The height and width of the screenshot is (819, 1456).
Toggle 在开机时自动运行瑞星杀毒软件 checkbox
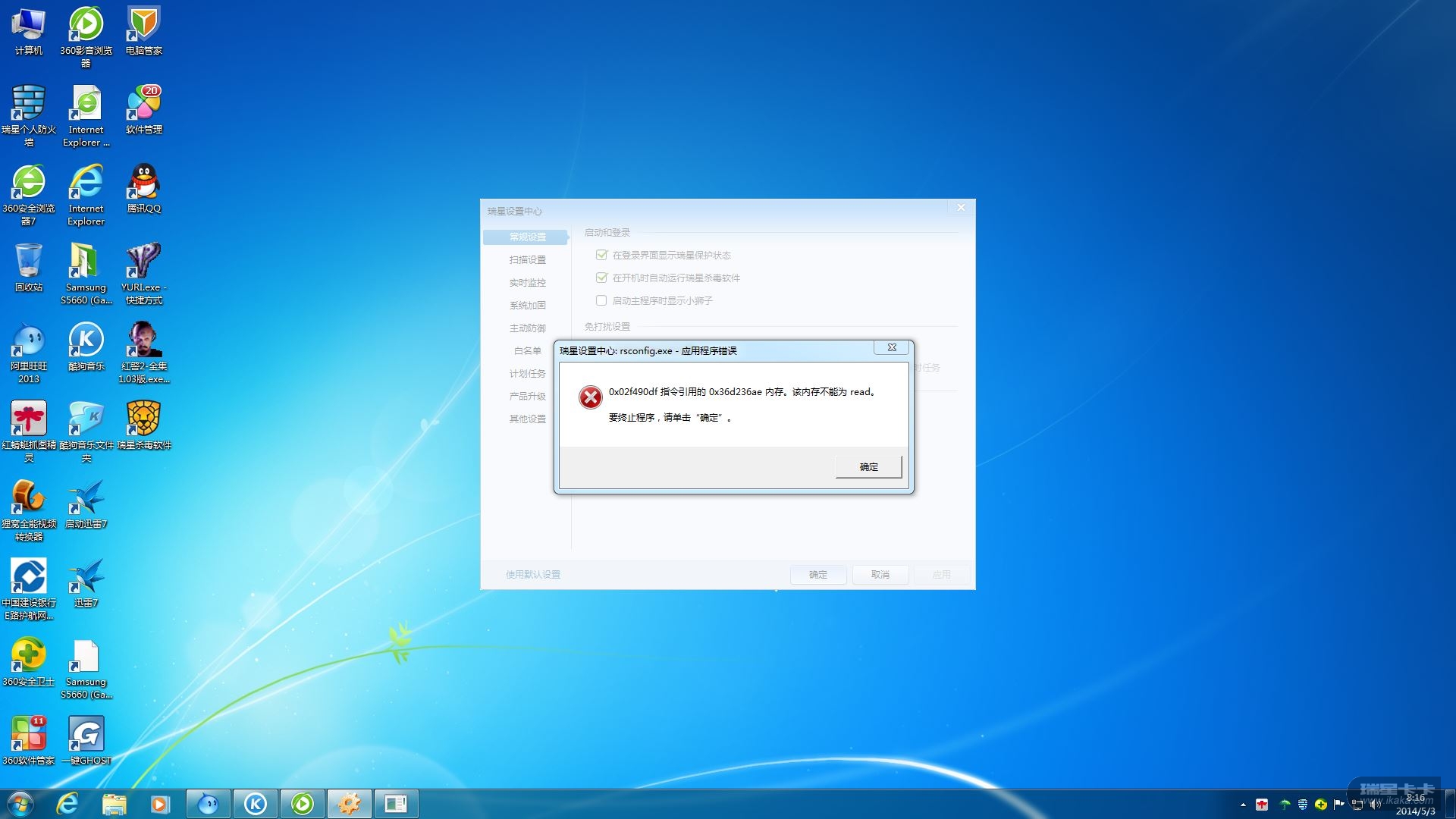pyautogui.click(x=601, y=278)
